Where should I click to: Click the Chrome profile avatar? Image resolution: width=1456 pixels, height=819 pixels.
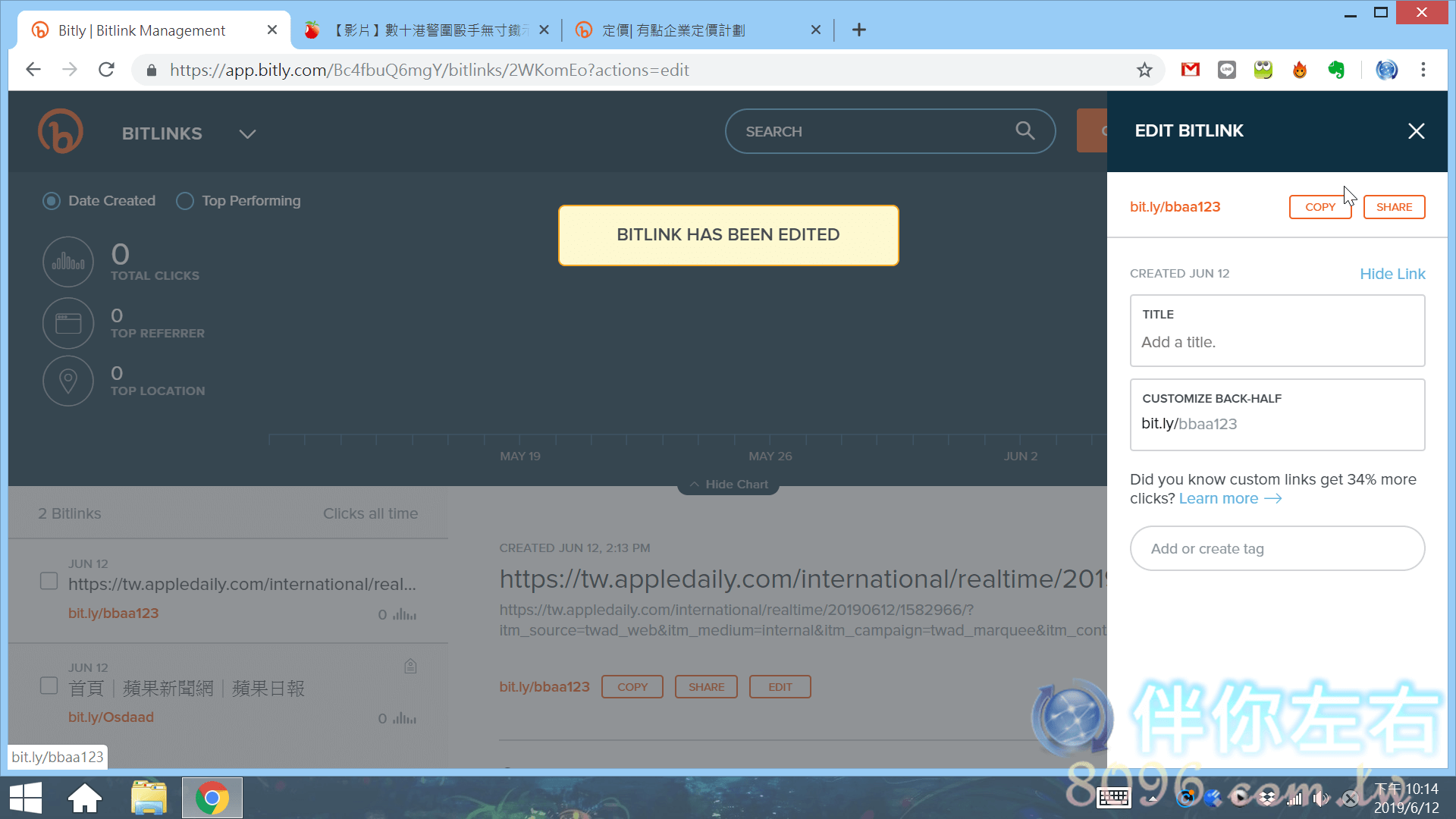click(x=1386, y=70)
